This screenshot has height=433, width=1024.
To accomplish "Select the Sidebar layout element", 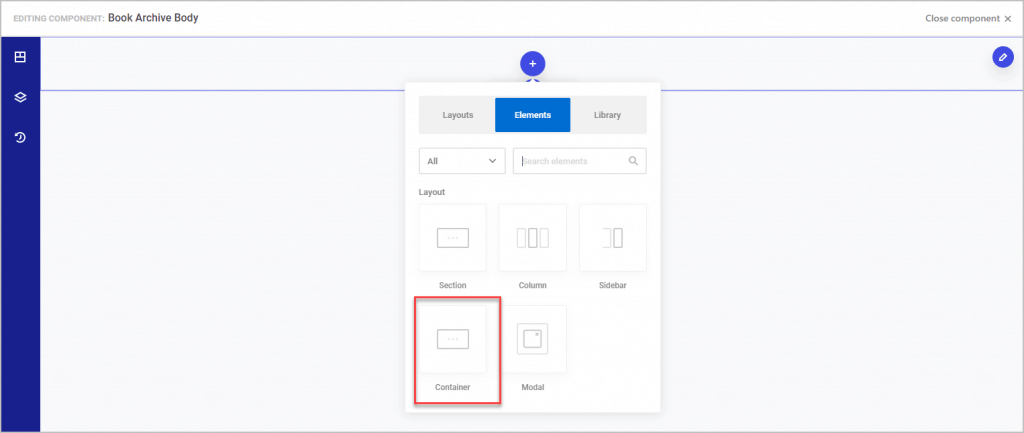I will click(x=613, y=238).
